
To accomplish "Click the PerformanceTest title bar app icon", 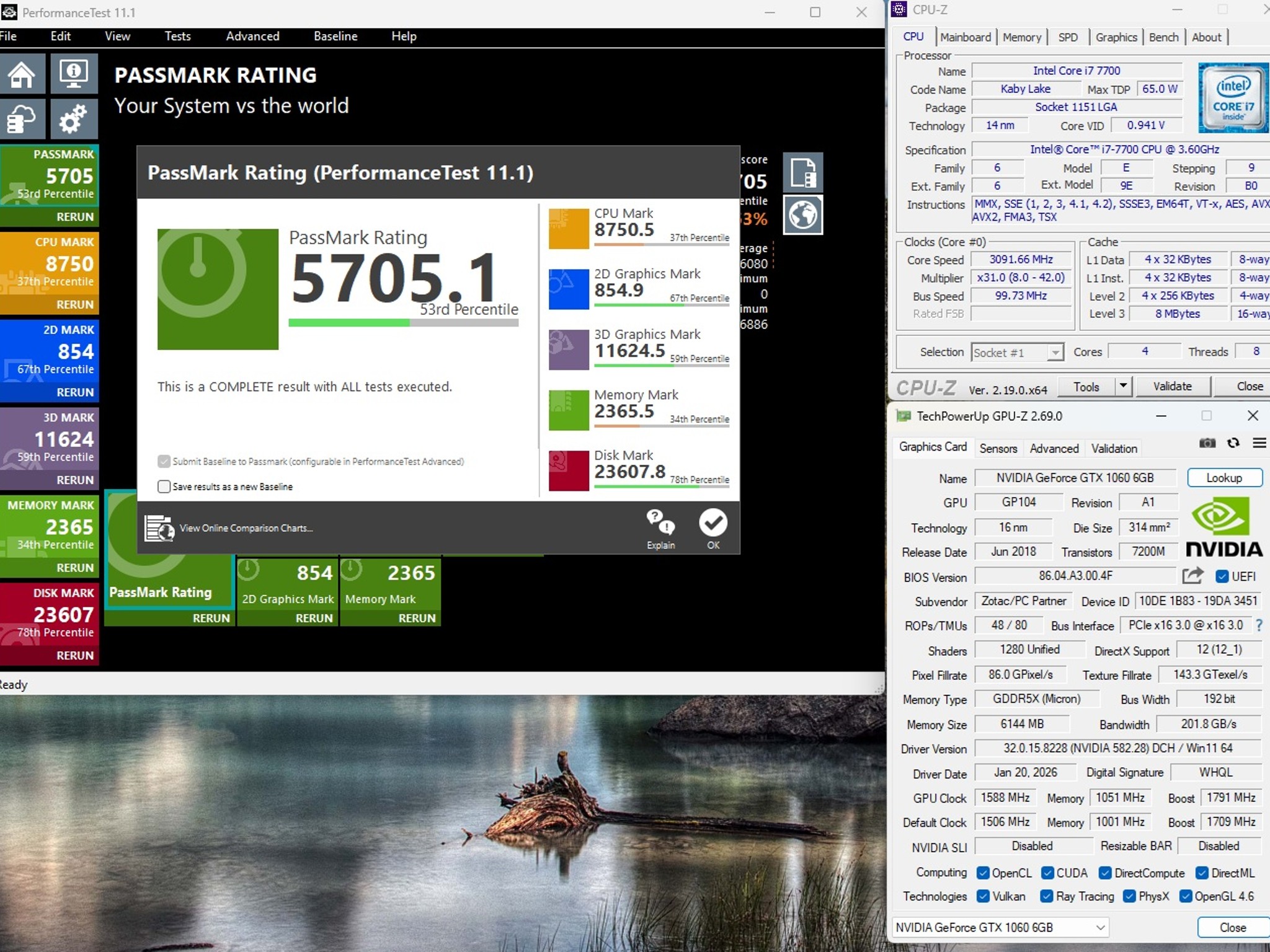I will pyautogui.click(x=9, y=12).
